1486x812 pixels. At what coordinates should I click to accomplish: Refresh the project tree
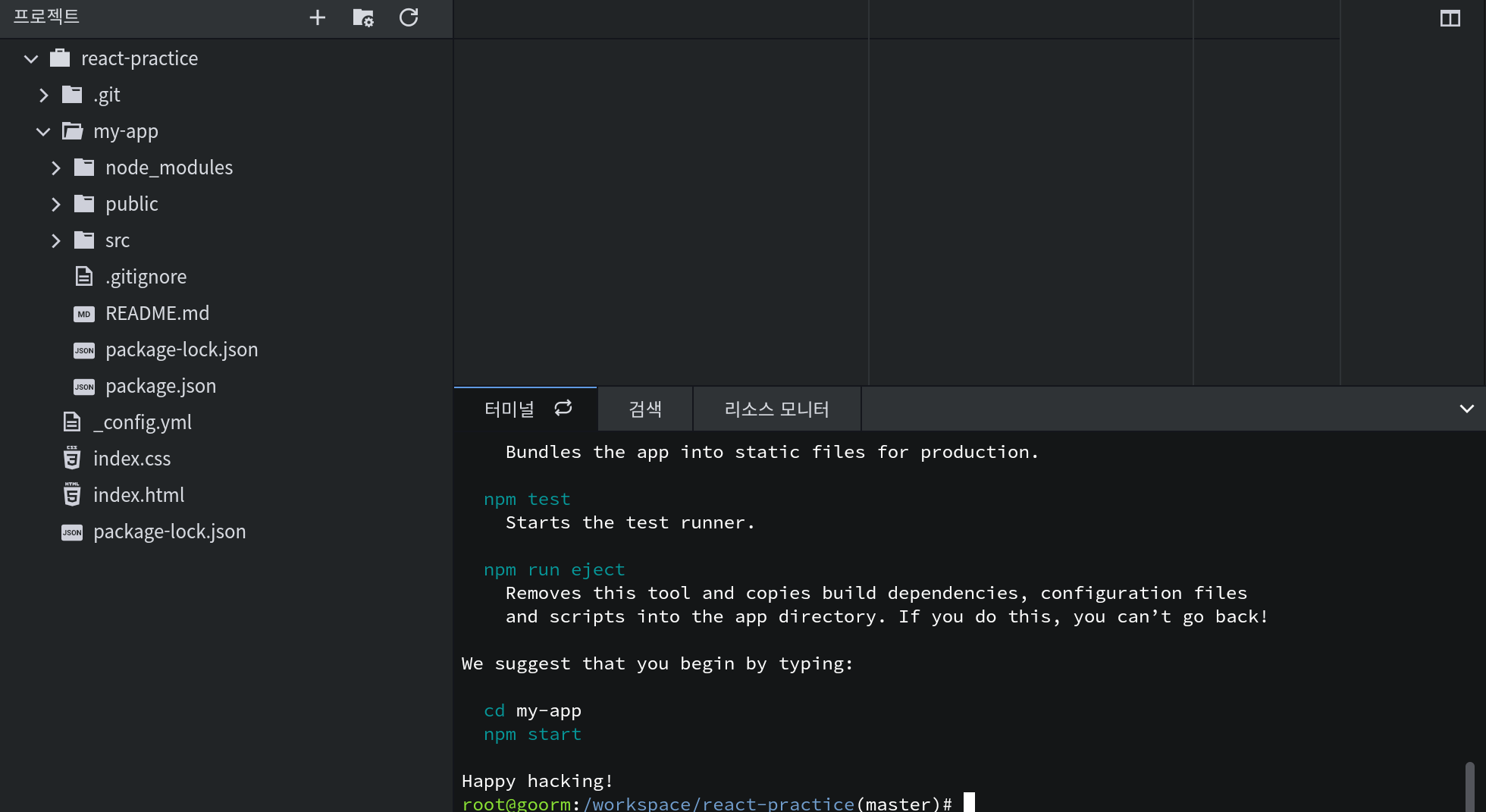409,17
